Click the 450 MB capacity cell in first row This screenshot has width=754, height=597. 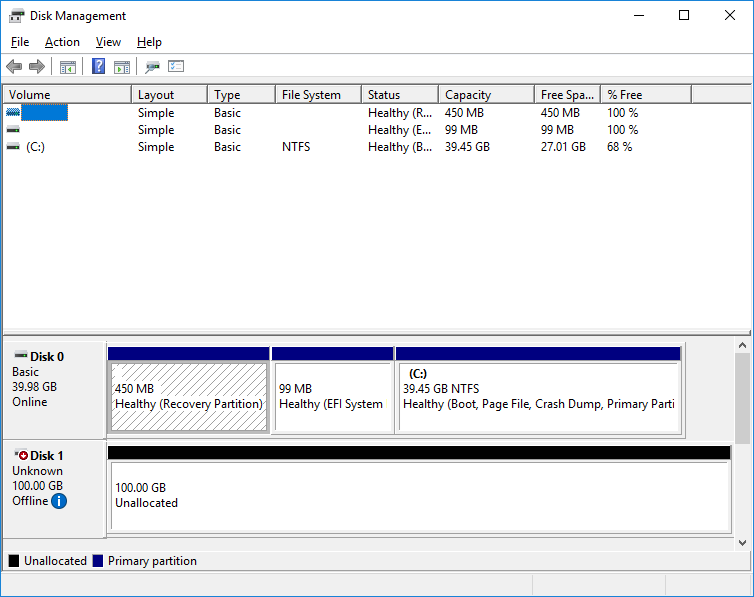click(x=464, y=113)
